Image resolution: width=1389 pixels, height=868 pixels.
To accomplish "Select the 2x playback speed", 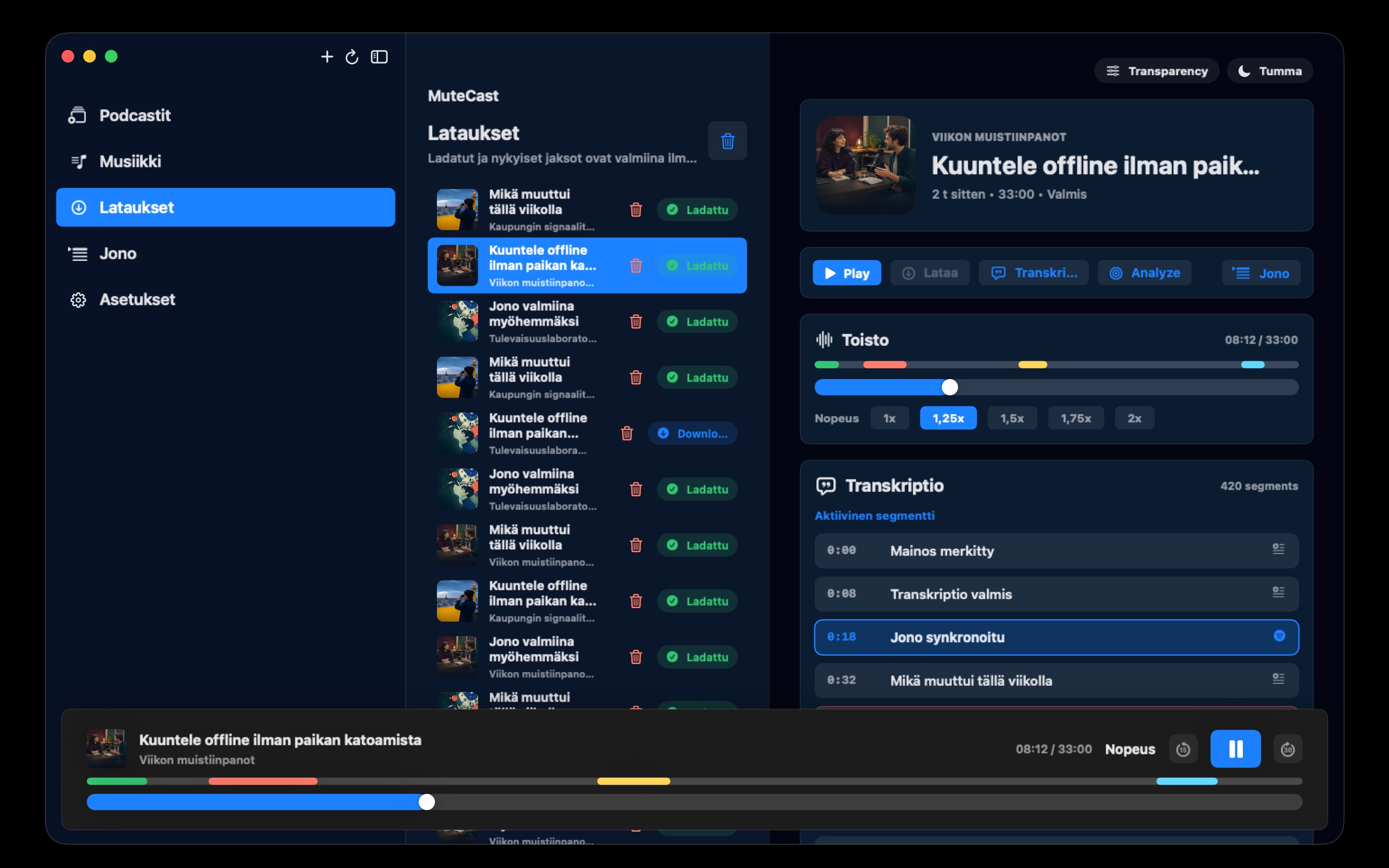I will 1134,418.
